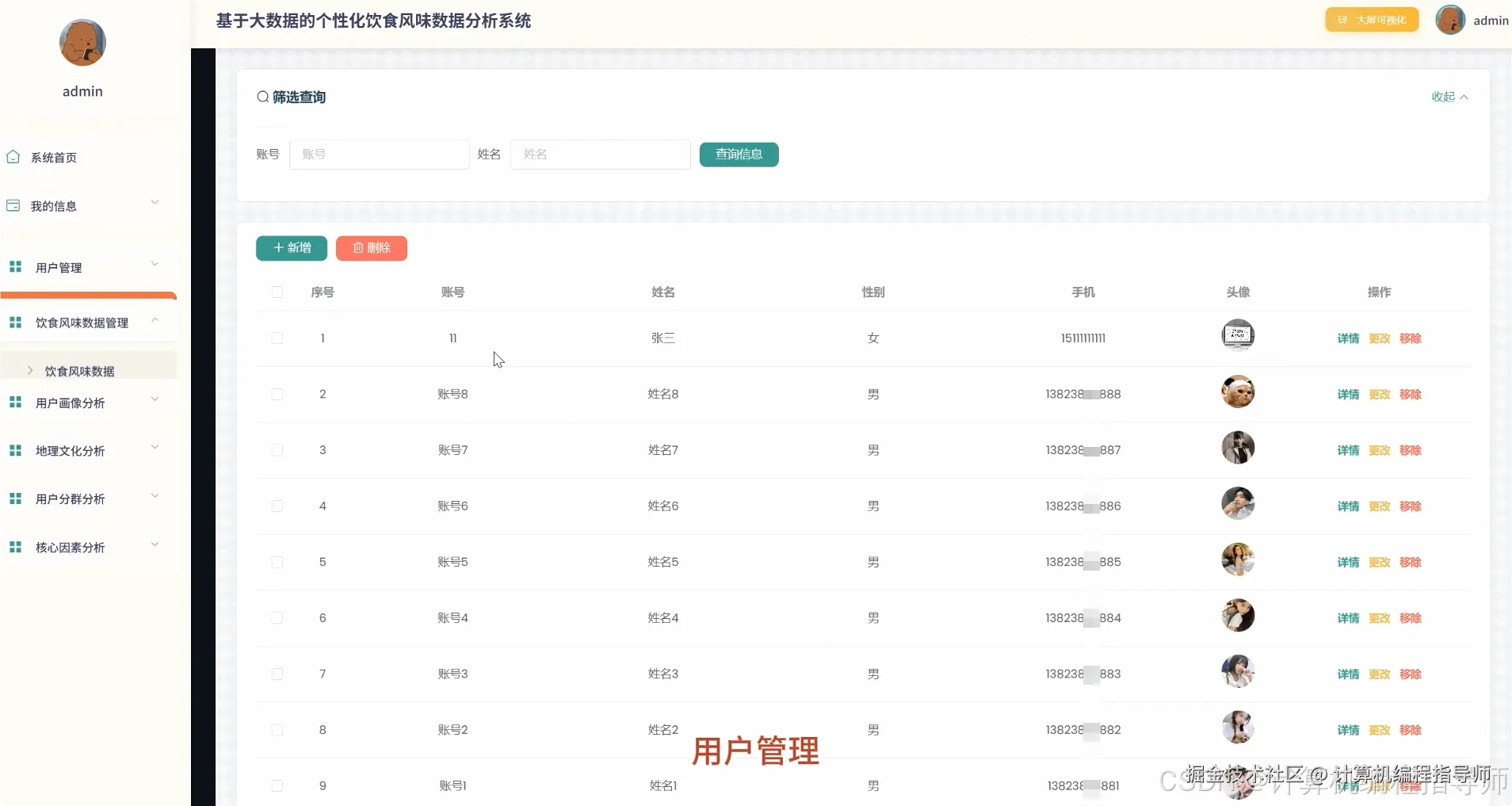Click the home icon beside 系统首页

13,157
